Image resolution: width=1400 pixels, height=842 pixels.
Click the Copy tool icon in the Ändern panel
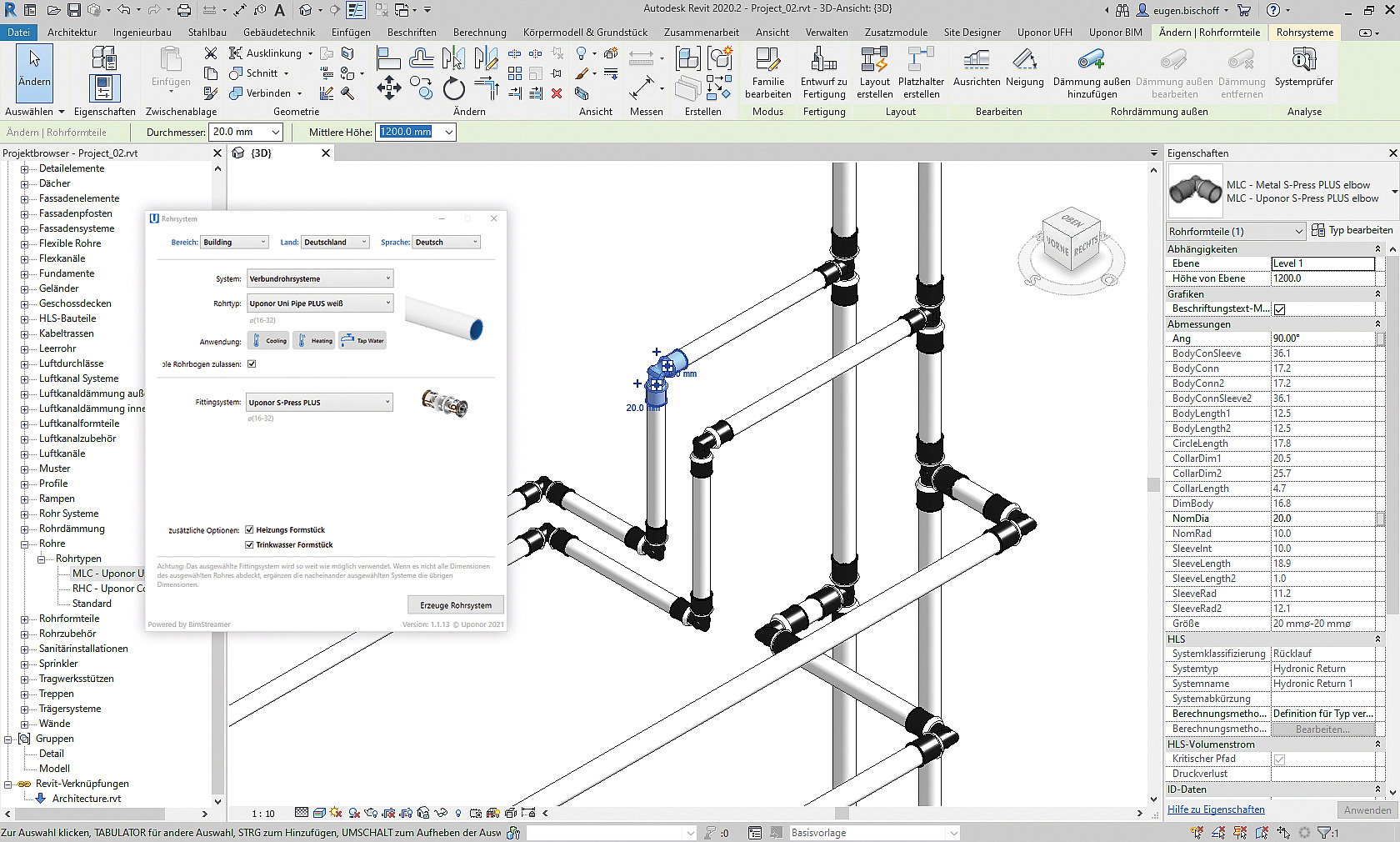click(x=422, y=88)
